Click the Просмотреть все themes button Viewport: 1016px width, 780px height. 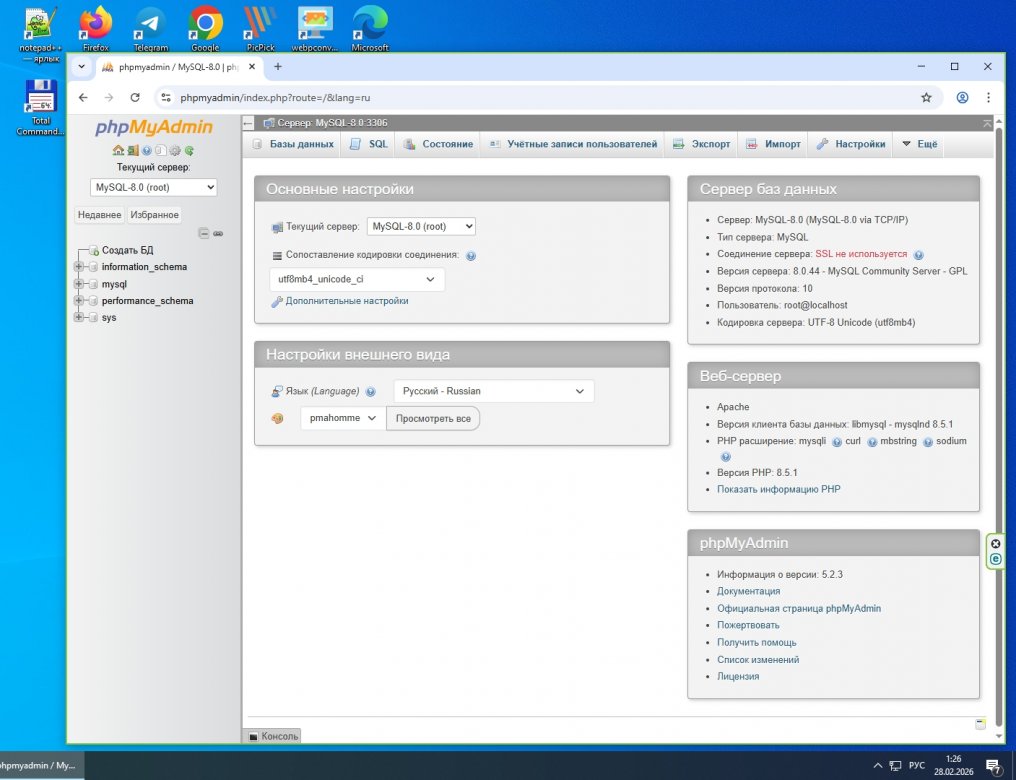point(433,419)
